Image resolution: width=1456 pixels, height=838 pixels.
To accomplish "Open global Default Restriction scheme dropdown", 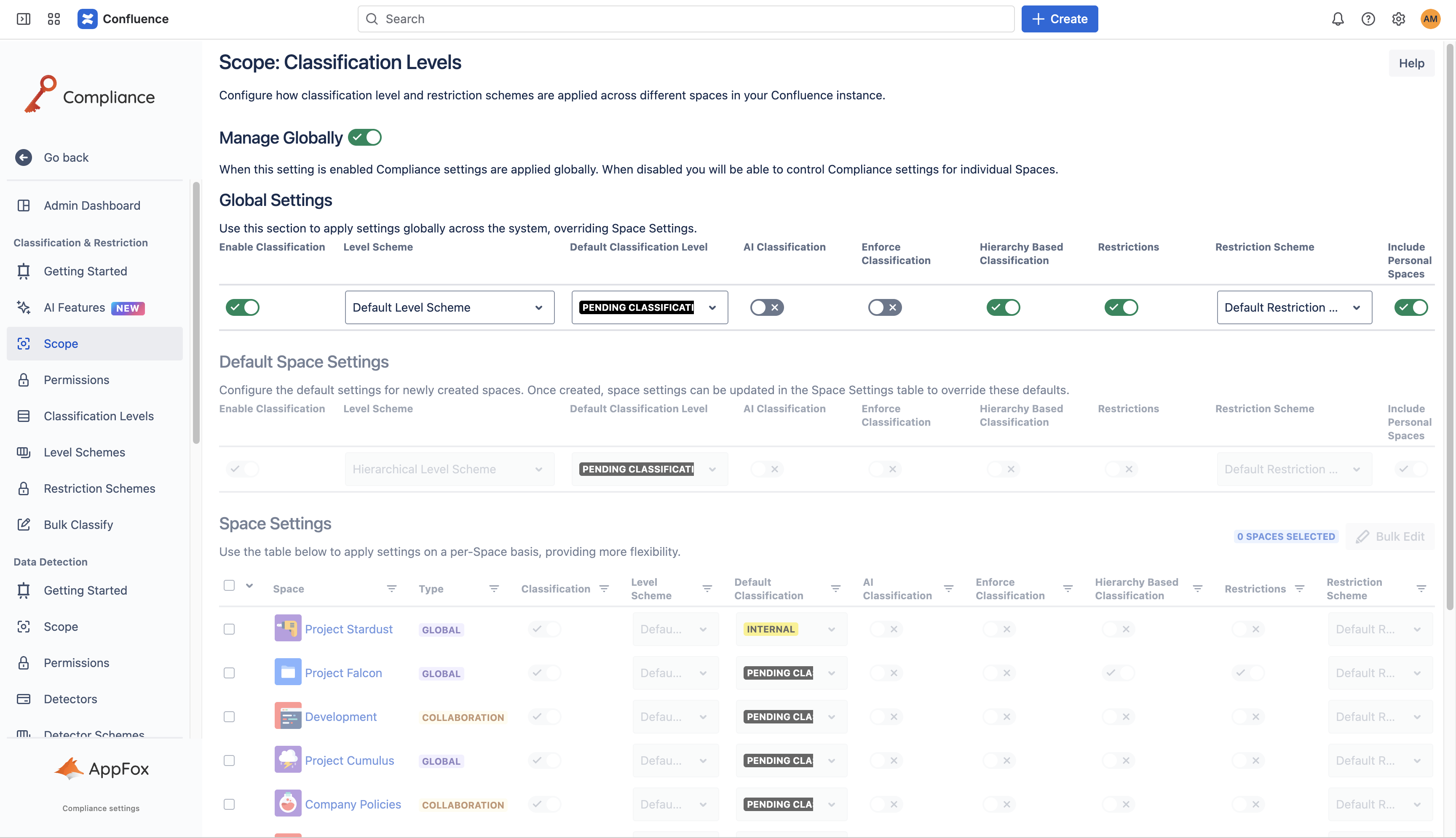I will pos(1294,307).
